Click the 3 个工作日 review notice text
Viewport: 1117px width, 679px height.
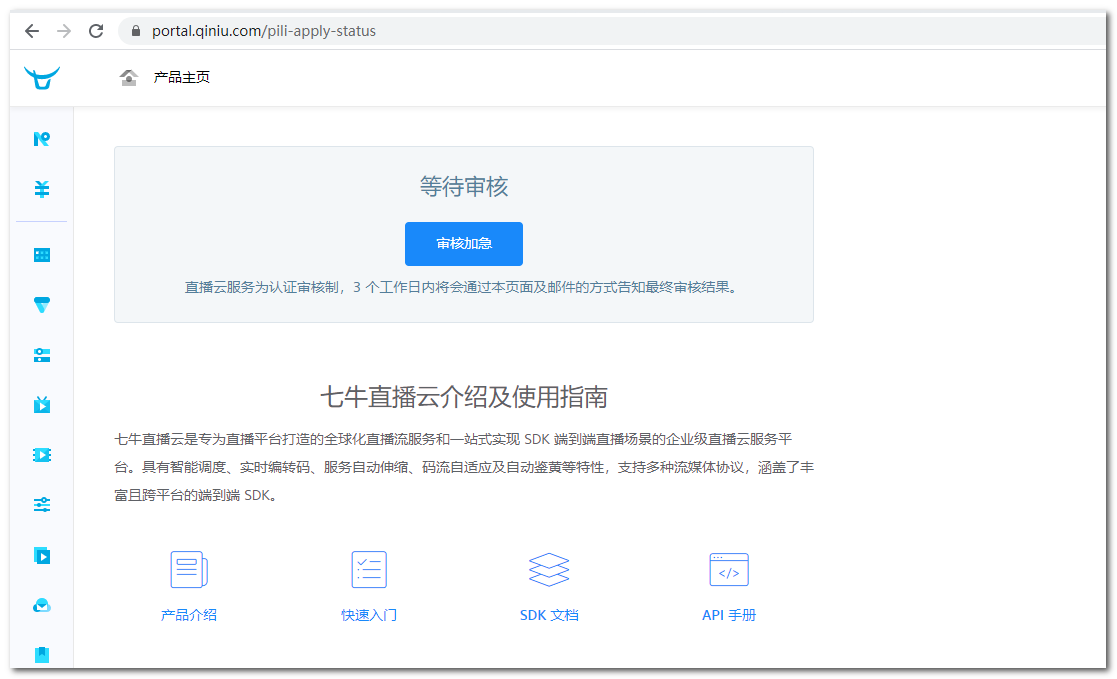point(463,287)
